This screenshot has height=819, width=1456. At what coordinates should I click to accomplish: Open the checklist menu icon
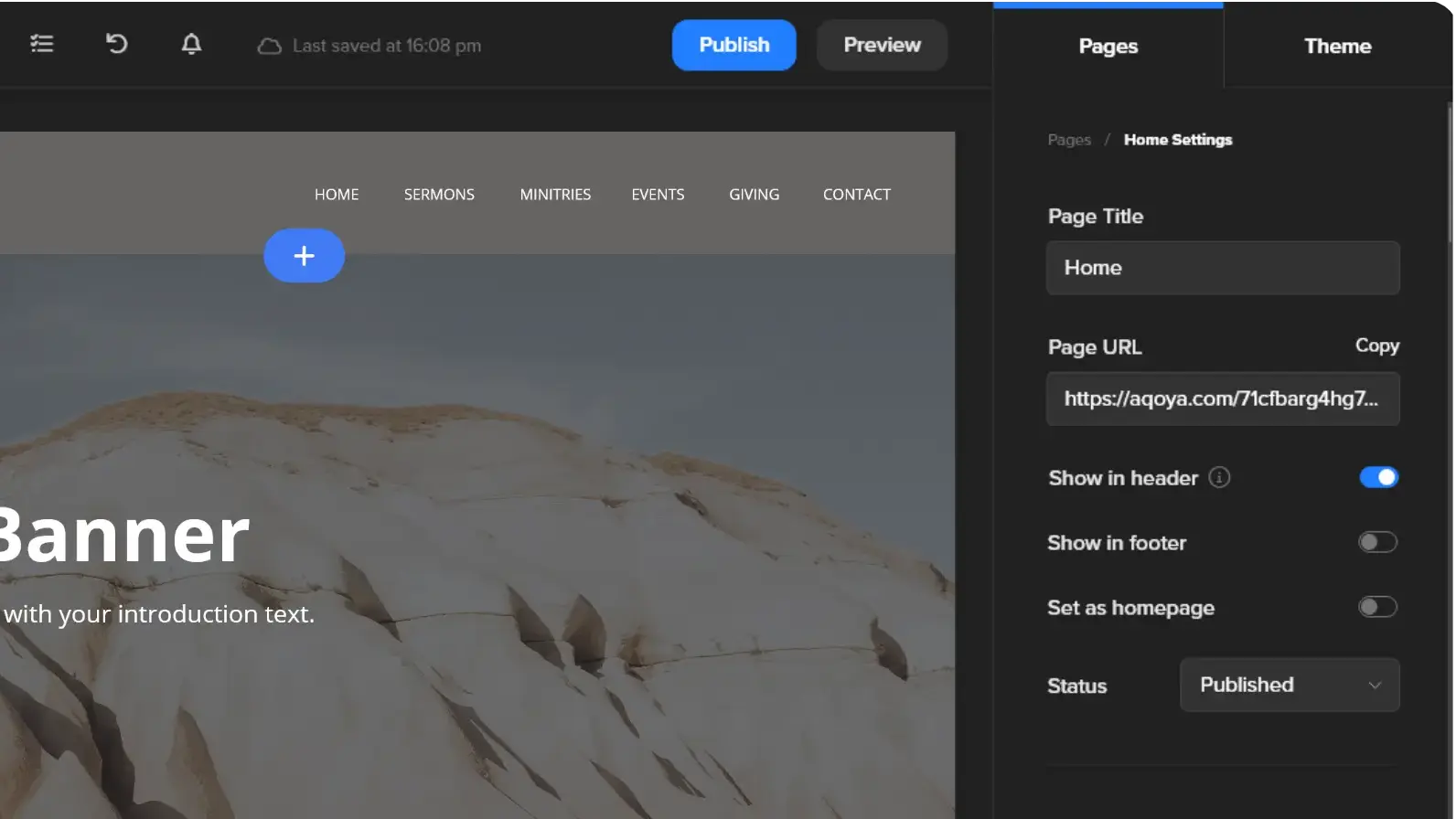point(42,44)
